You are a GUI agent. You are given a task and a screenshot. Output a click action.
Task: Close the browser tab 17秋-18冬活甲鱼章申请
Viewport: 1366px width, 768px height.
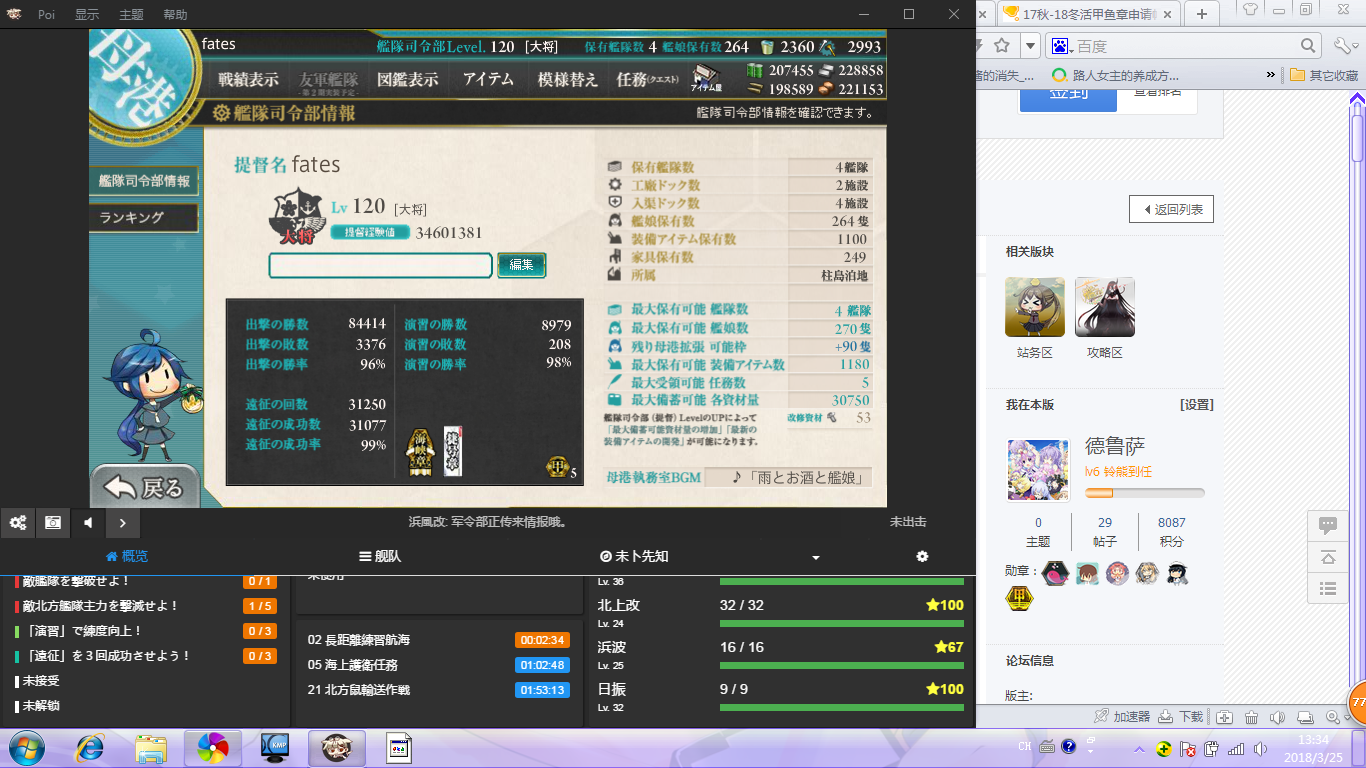1166,13
